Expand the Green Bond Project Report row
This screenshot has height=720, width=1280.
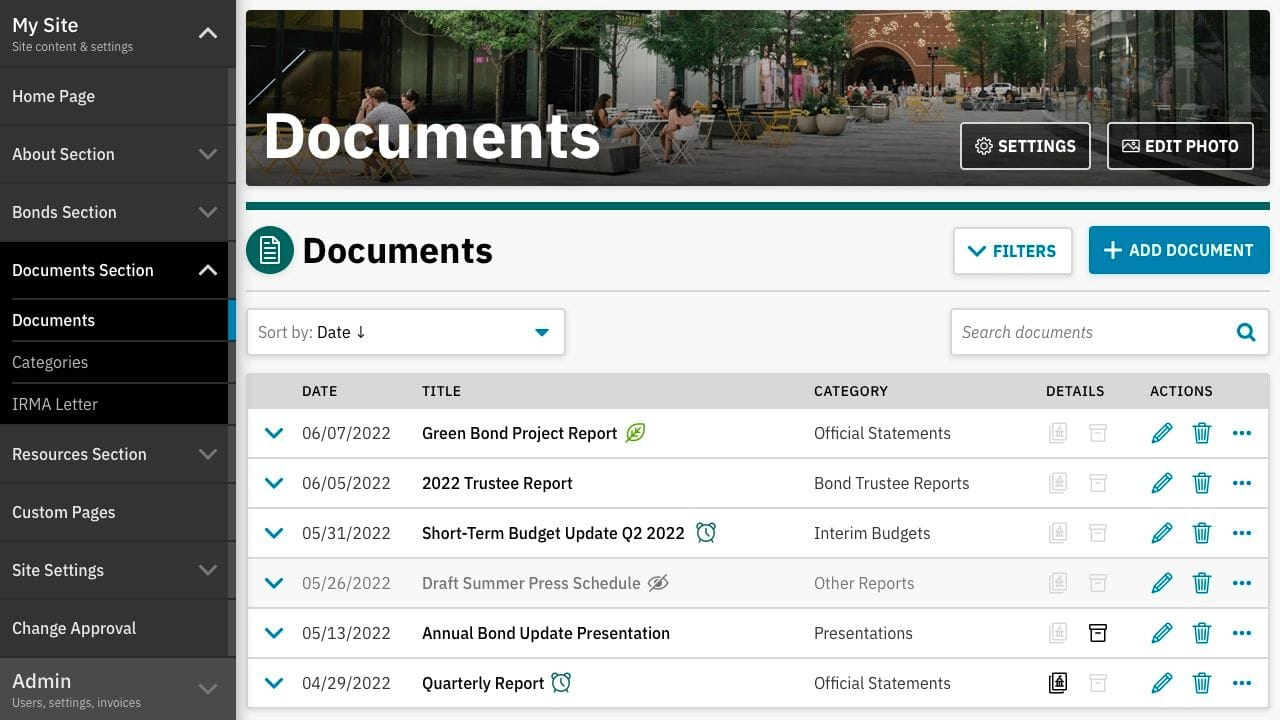point(274,433)
